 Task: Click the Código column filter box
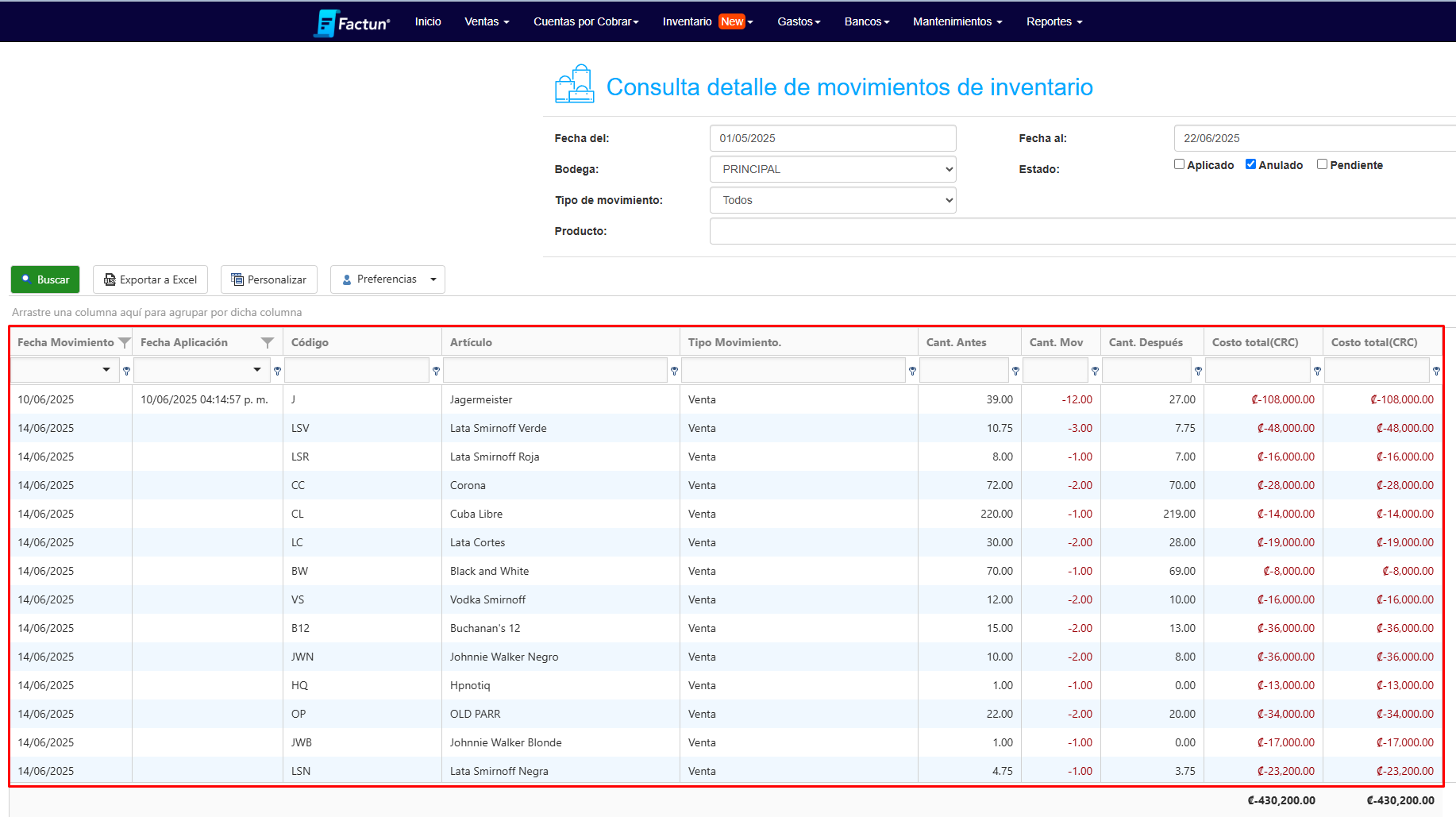pos(357,370)
